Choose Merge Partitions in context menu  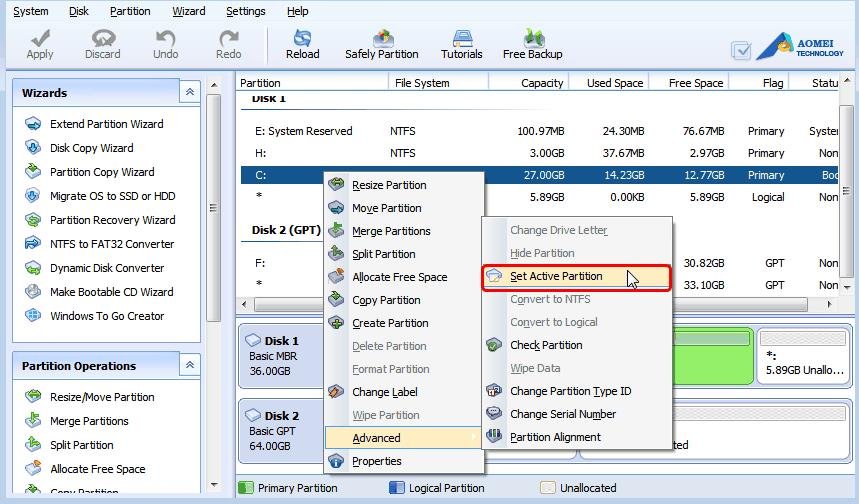pos(404,231)
